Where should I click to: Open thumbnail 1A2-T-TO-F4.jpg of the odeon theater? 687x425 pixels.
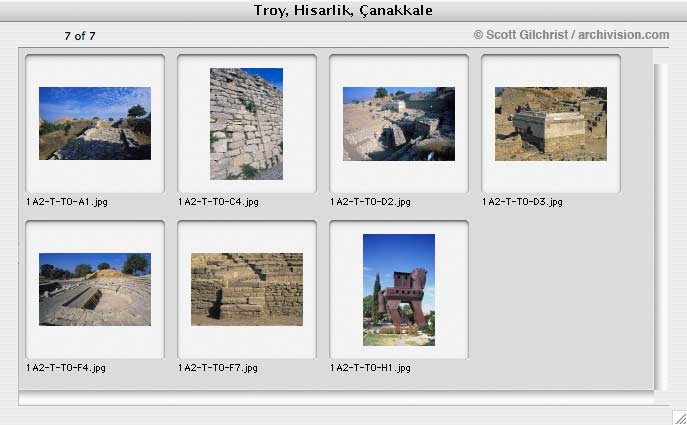pyautogui.click(x=95, y=289)
